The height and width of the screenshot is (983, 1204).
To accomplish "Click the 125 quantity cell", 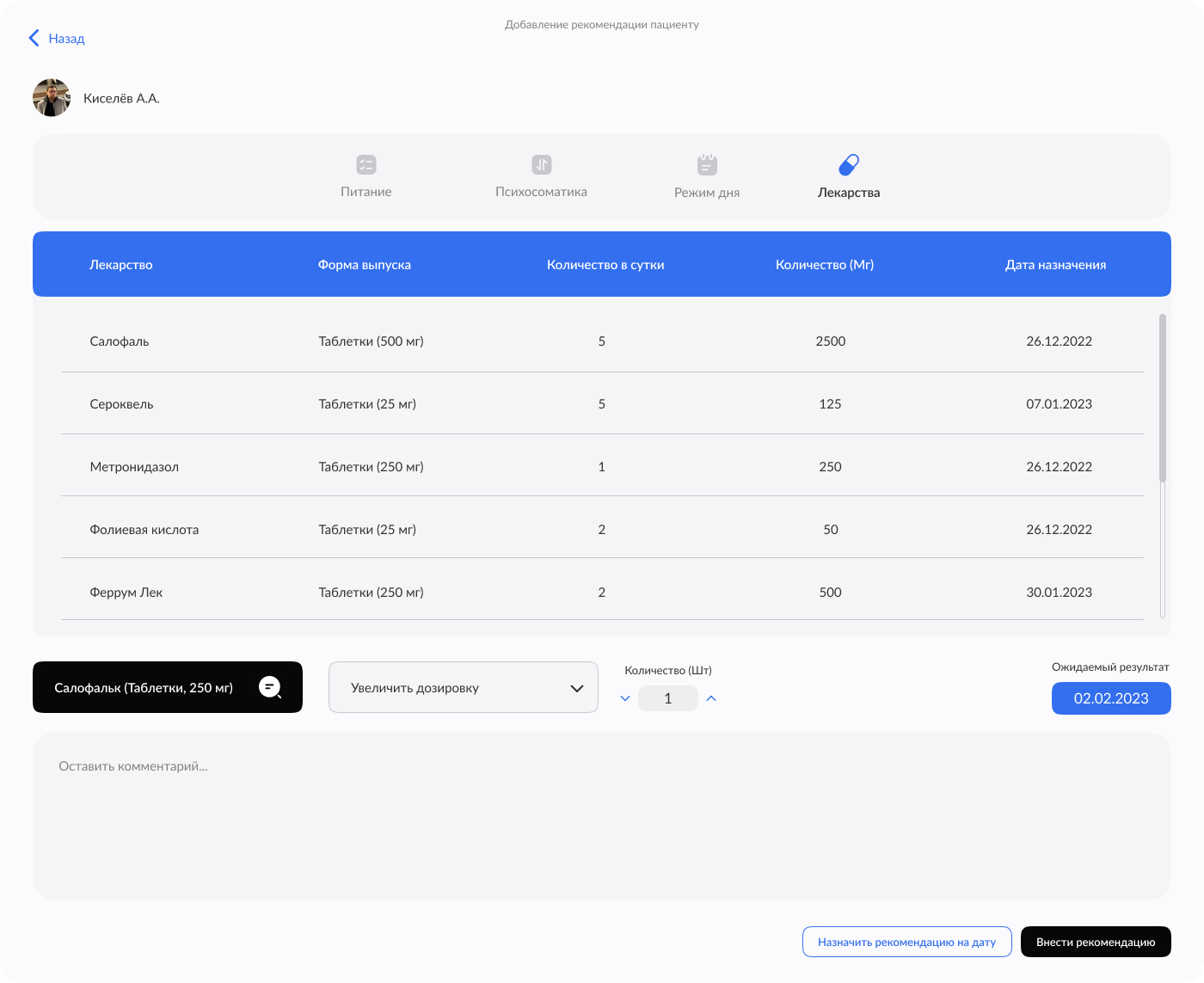I will [x=831, y=404].
